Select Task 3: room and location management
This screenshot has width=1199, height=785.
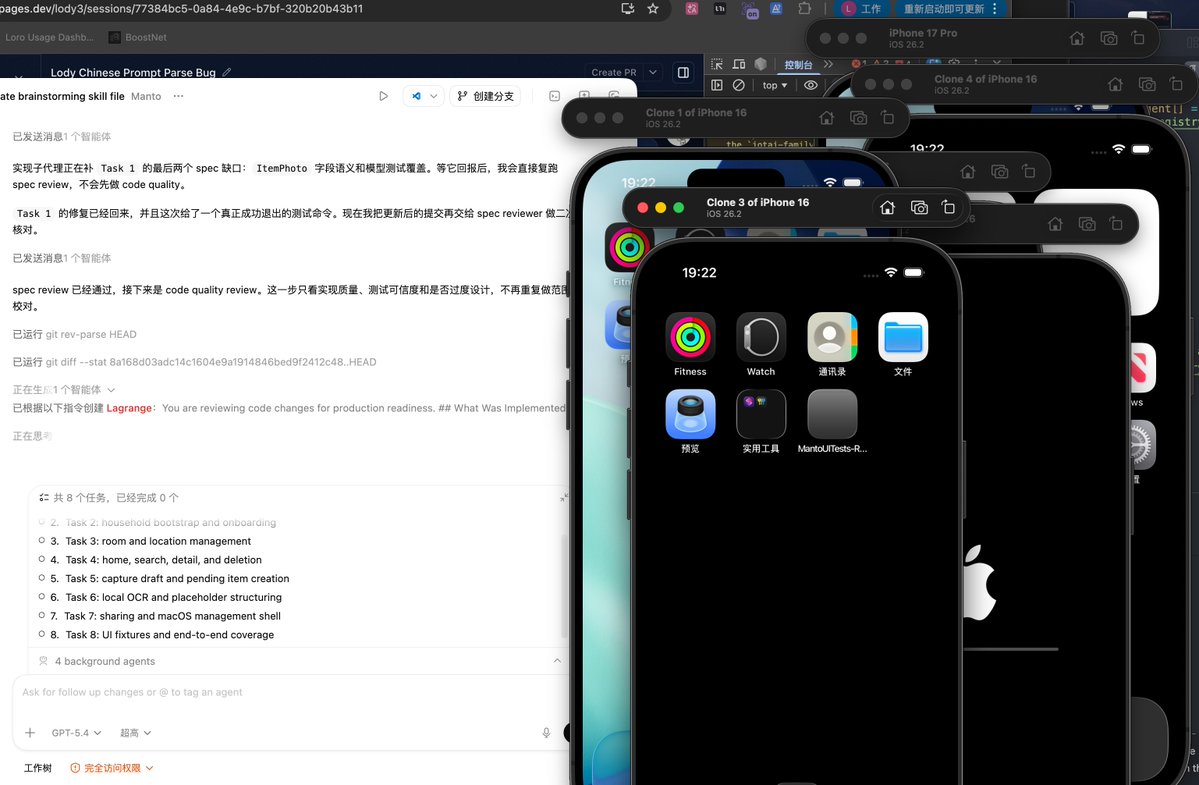[158, 540]
